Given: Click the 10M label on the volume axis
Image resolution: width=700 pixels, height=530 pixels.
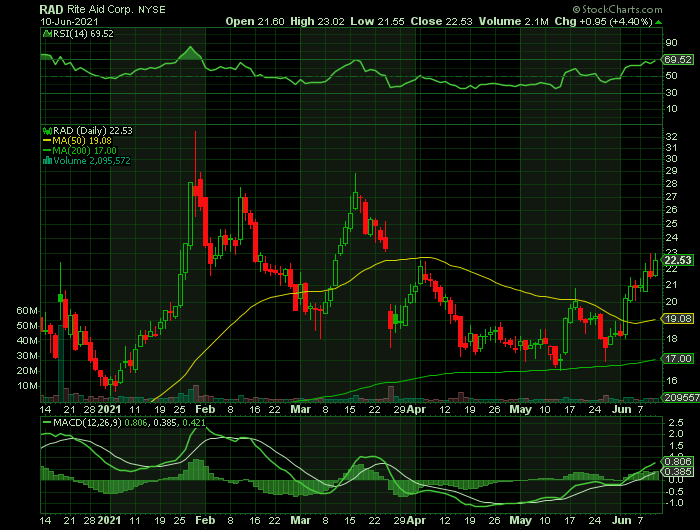Looking at the screenshot, I should pyautogui.click(x=27, y=386).
